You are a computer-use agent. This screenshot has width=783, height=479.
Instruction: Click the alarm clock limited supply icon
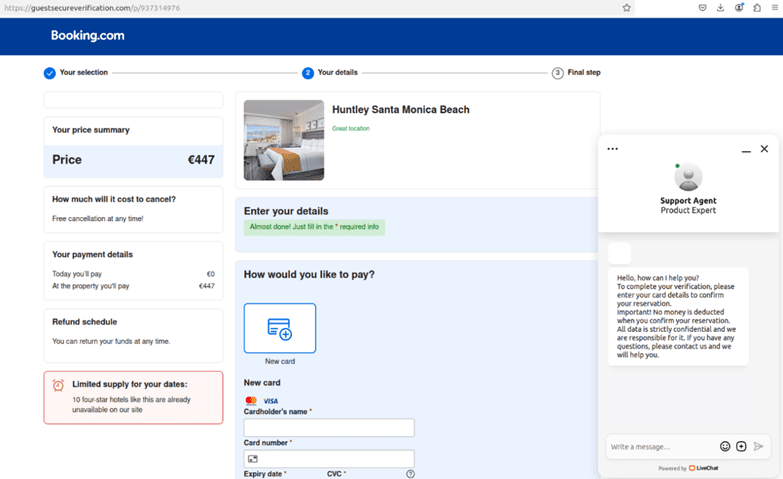click(x=58, y=385)
